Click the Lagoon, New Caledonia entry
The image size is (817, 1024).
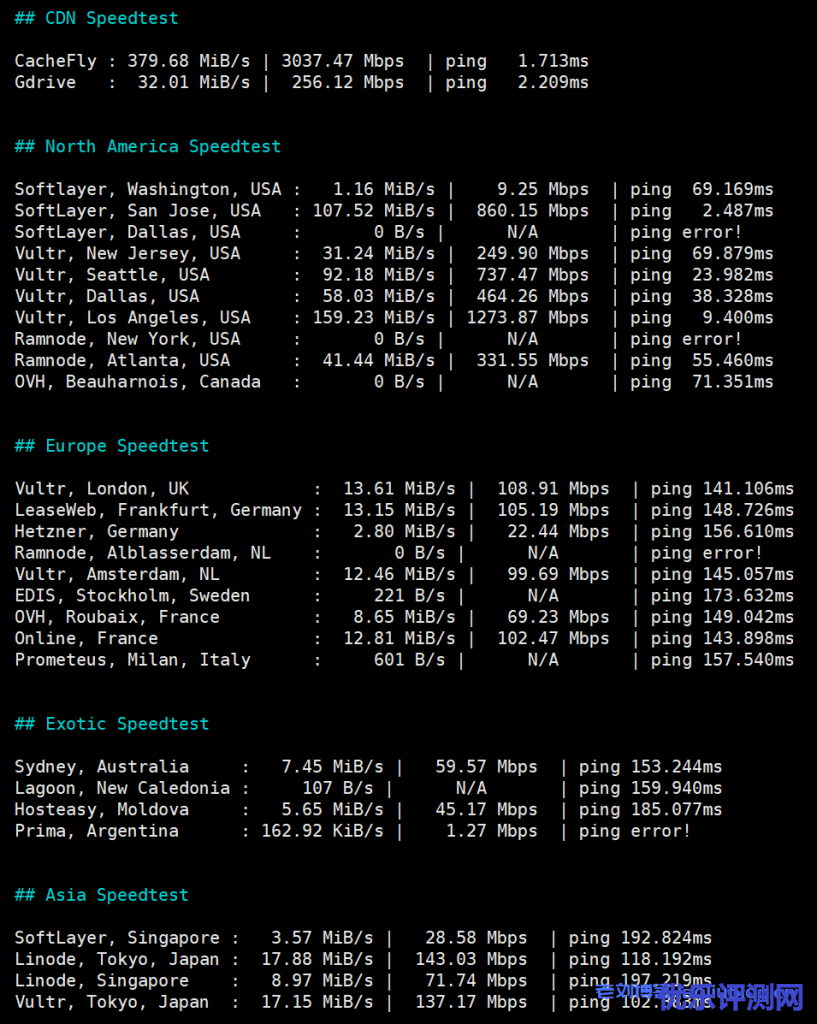(122, 788)
